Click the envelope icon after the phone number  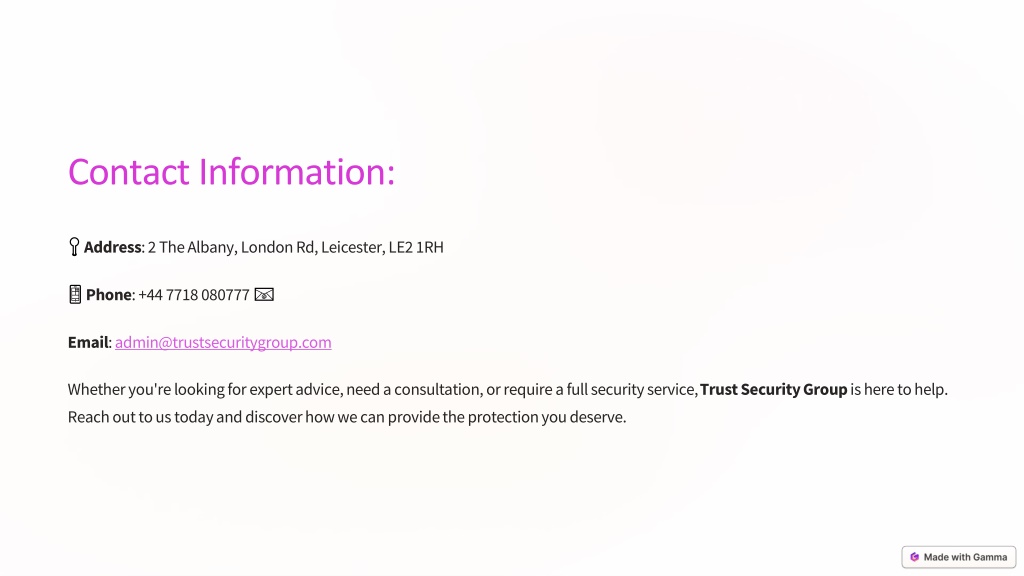pyautogui.click(x=264, y=295)
